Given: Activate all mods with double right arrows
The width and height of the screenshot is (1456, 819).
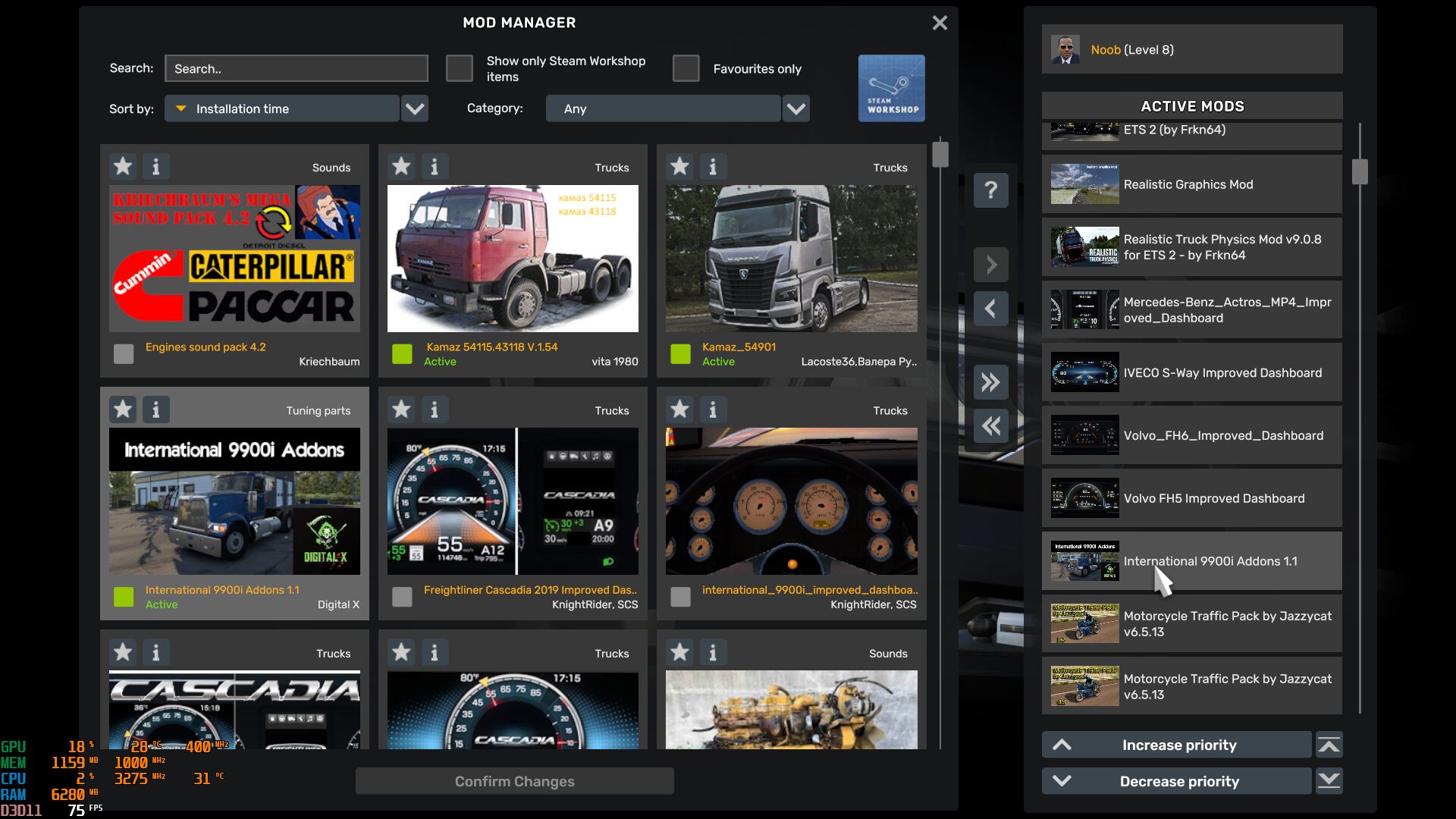Looking at the screenshot, I should pos(990,382).
